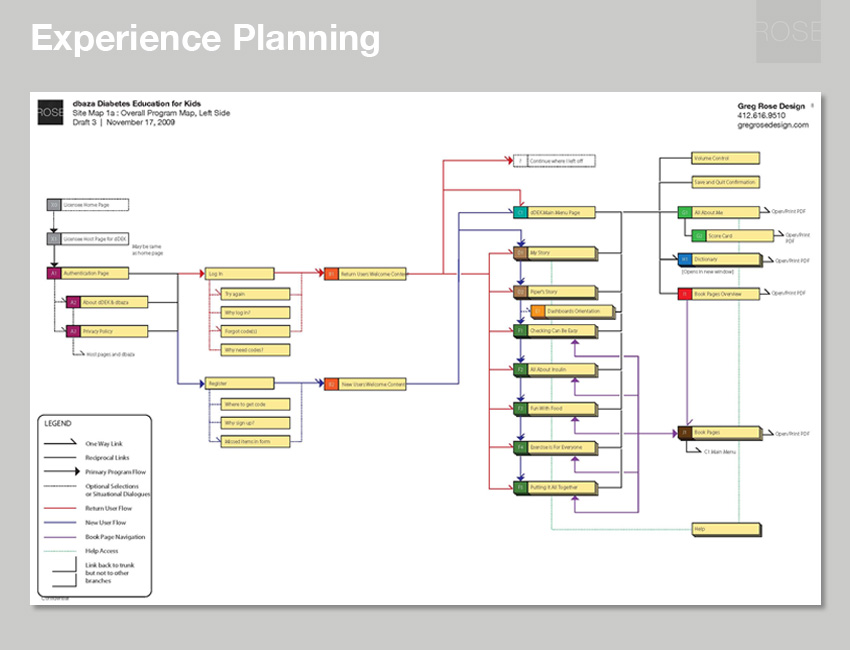Click the C1 Main Menu link label

point(720,452)
